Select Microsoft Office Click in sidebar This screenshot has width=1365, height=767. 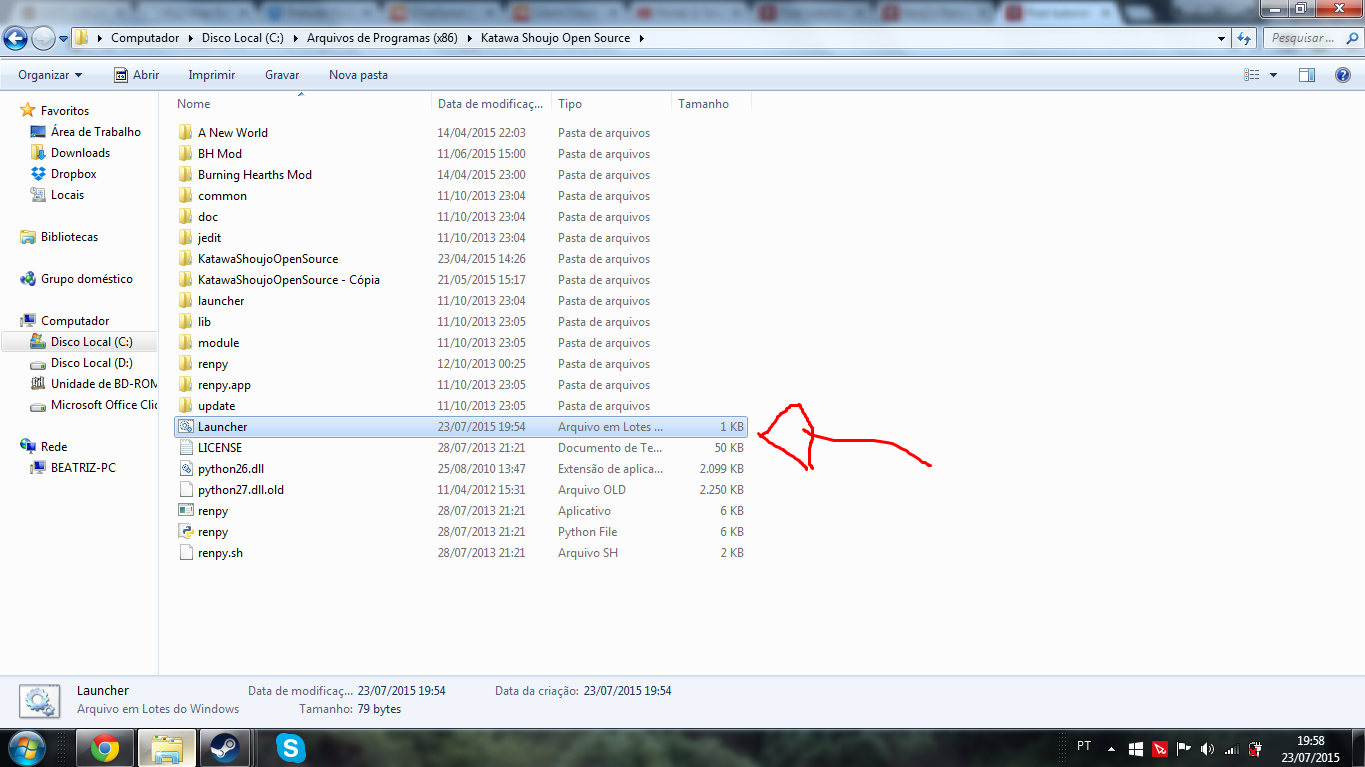point(104,405)
